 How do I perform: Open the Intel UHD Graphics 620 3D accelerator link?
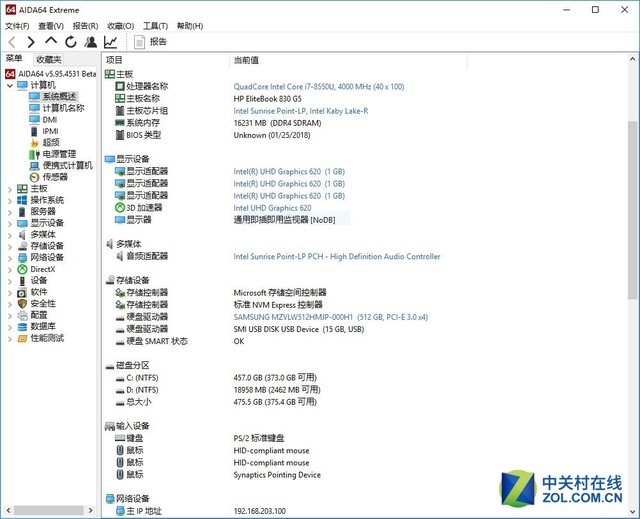[x=272, y=208]
